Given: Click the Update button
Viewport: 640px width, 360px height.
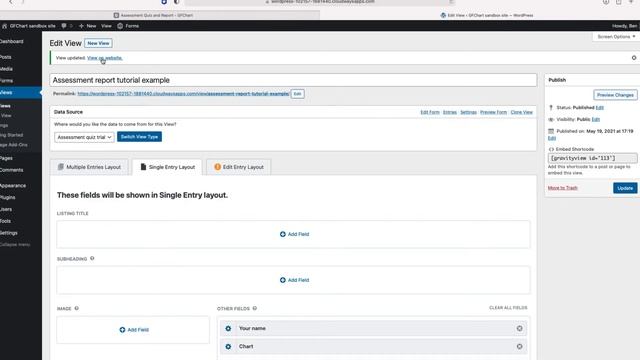Looking at the screenshot, I should 625,188.
